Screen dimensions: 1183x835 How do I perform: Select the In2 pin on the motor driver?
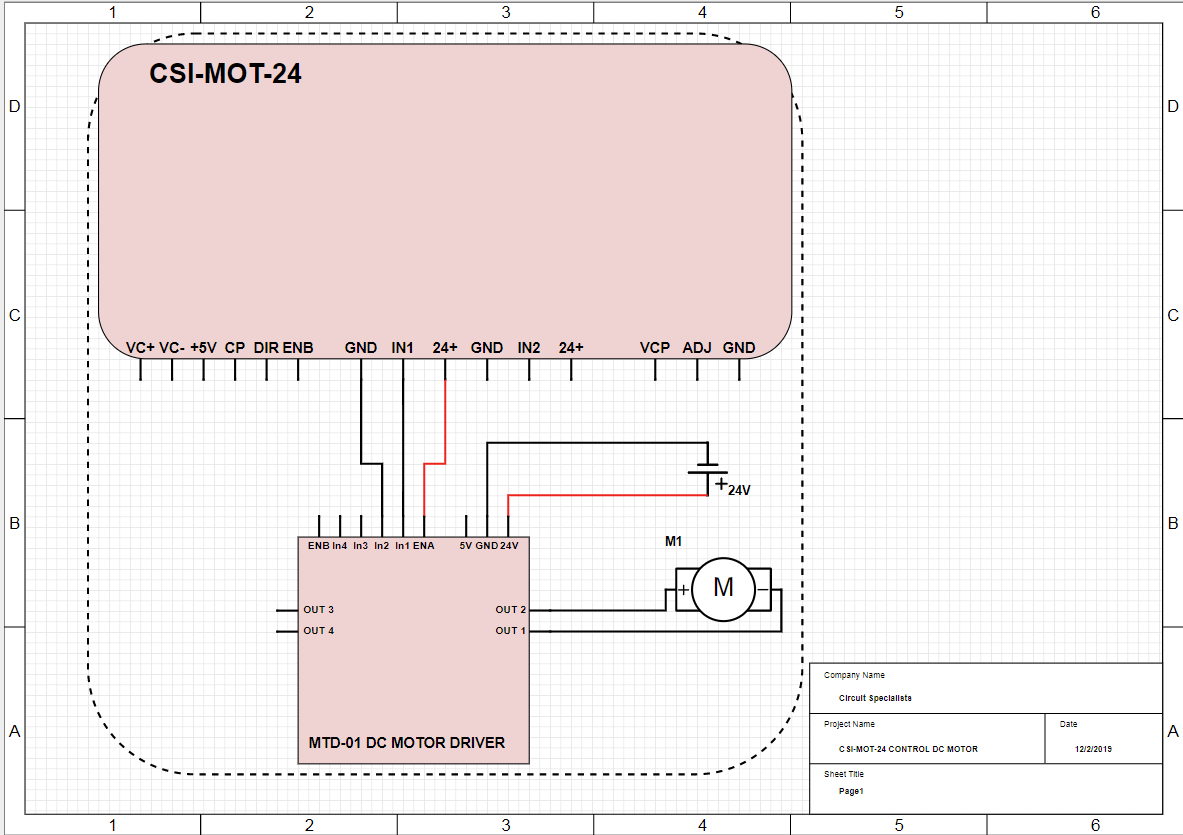(x=382, y=545)
